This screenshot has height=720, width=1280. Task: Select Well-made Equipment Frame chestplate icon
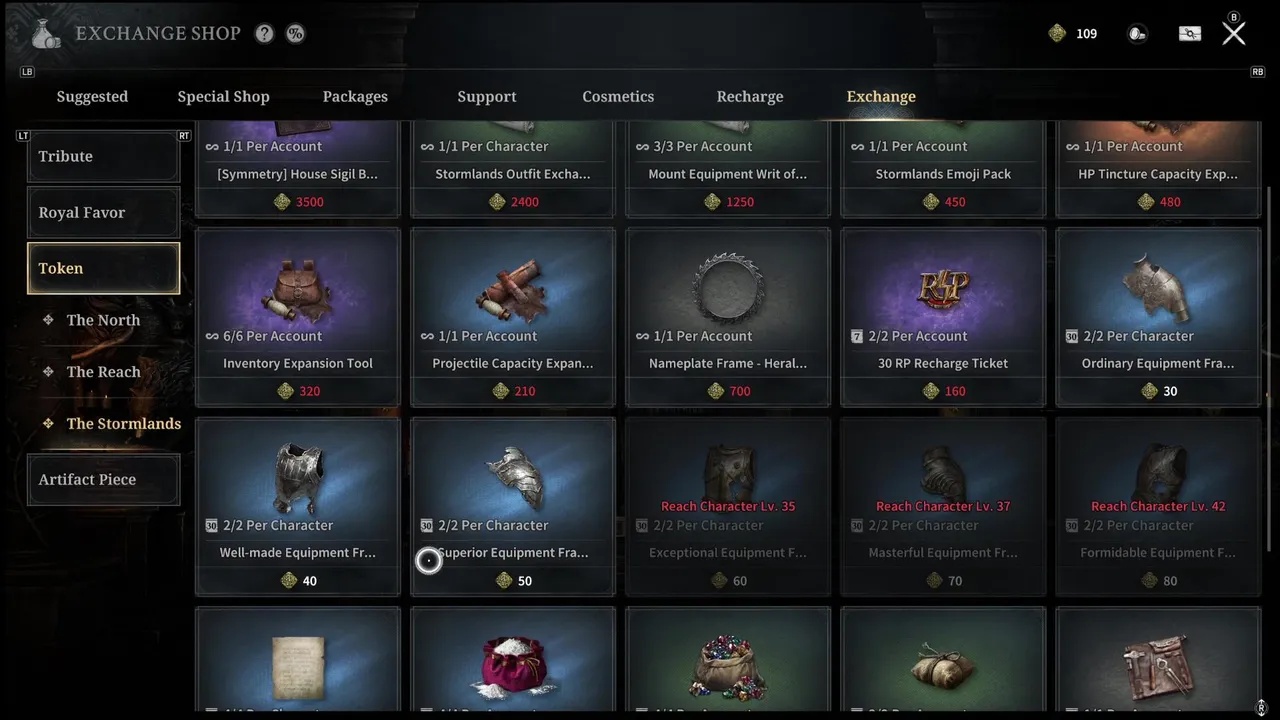(x=298, y=476)
